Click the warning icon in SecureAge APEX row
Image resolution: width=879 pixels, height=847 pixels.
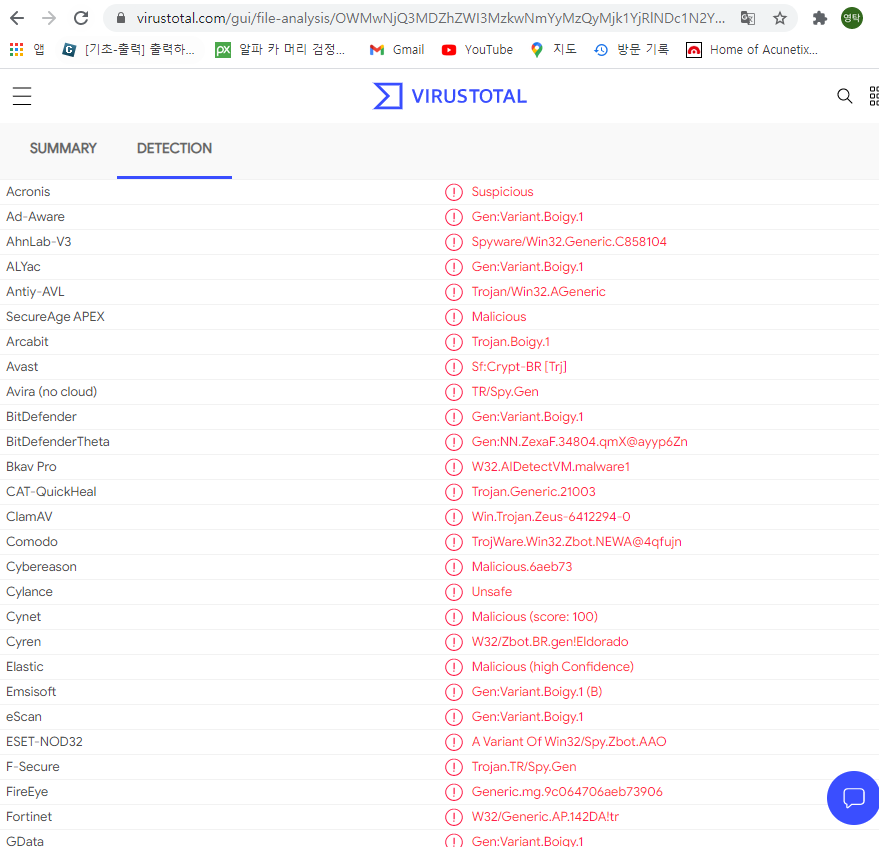pyautogui.click(x=454, y=317)
